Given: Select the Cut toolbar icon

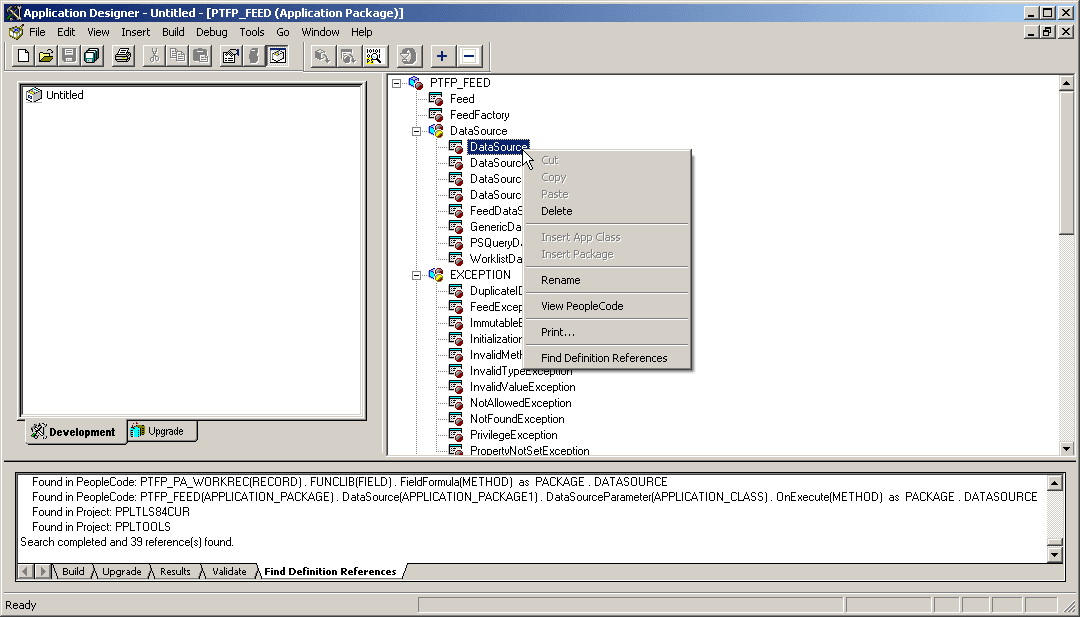Looking at the screenshot, I should pyautogui.click(x=155, y=56).
